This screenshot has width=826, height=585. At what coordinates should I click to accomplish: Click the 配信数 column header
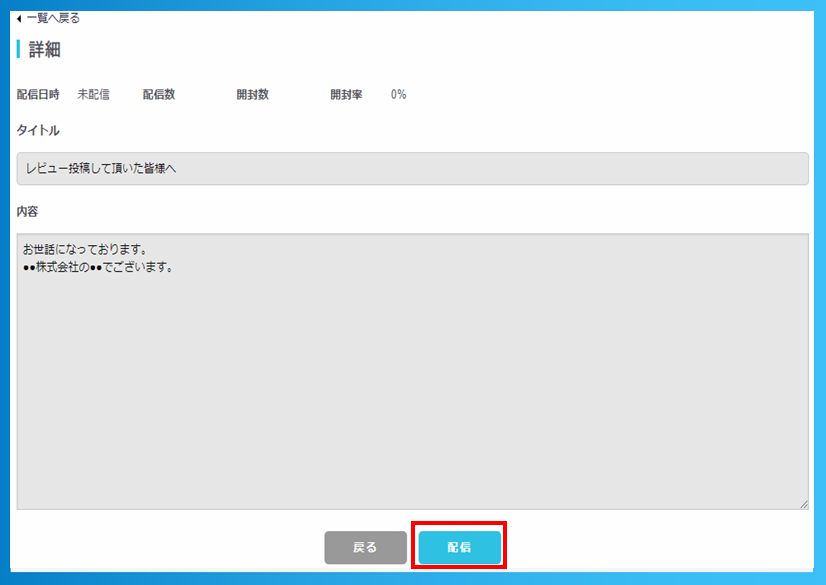(x=158, y=94)
